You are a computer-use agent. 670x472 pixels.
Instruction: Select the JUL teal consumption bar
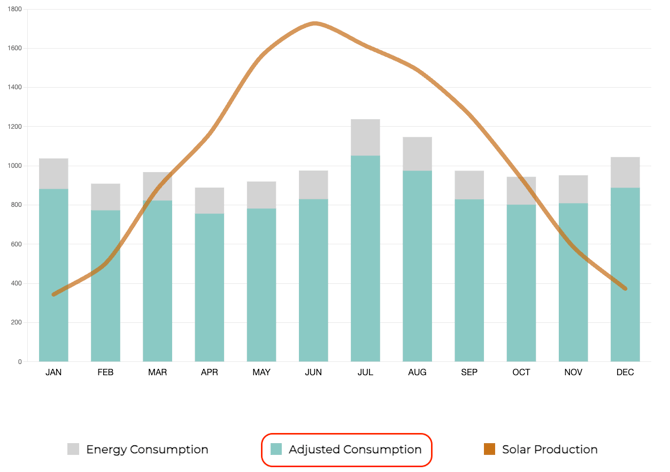point(365,260)
